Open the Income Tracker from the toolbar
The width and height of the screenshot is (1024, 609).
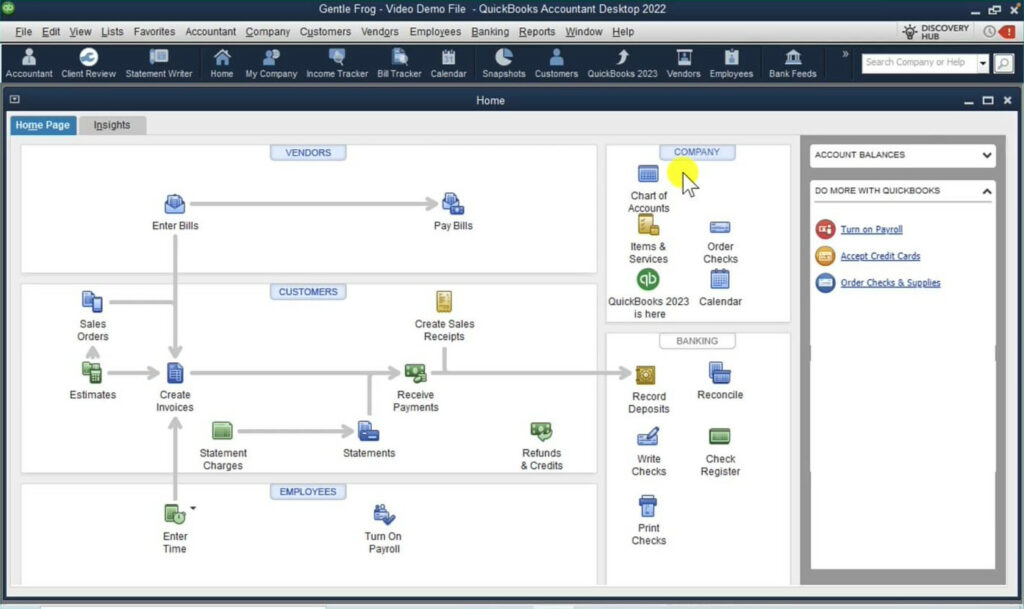pyautogui.click(x=337, y=60)
